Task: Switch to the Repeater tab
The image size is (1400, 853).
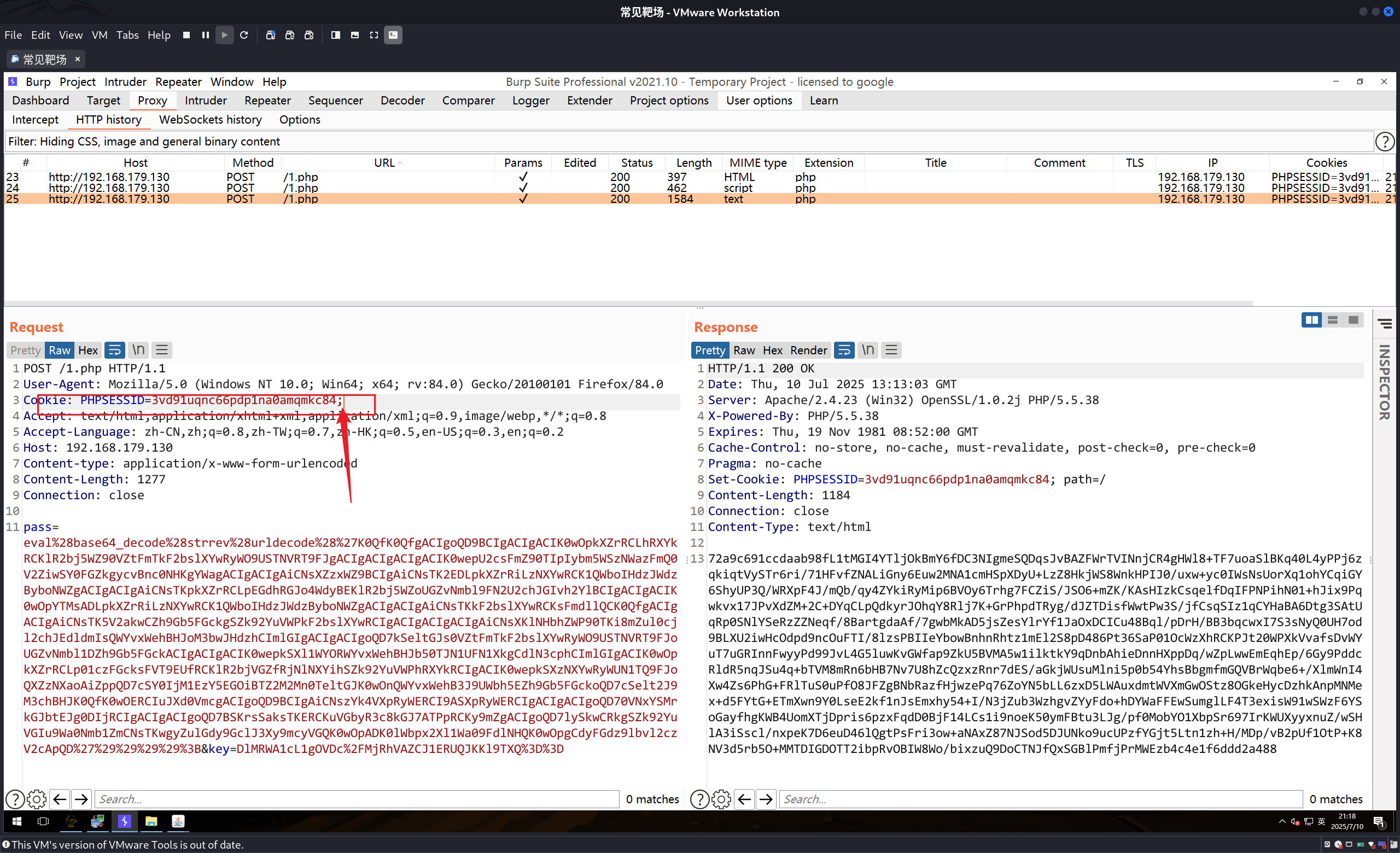Action: click(267, 101)
